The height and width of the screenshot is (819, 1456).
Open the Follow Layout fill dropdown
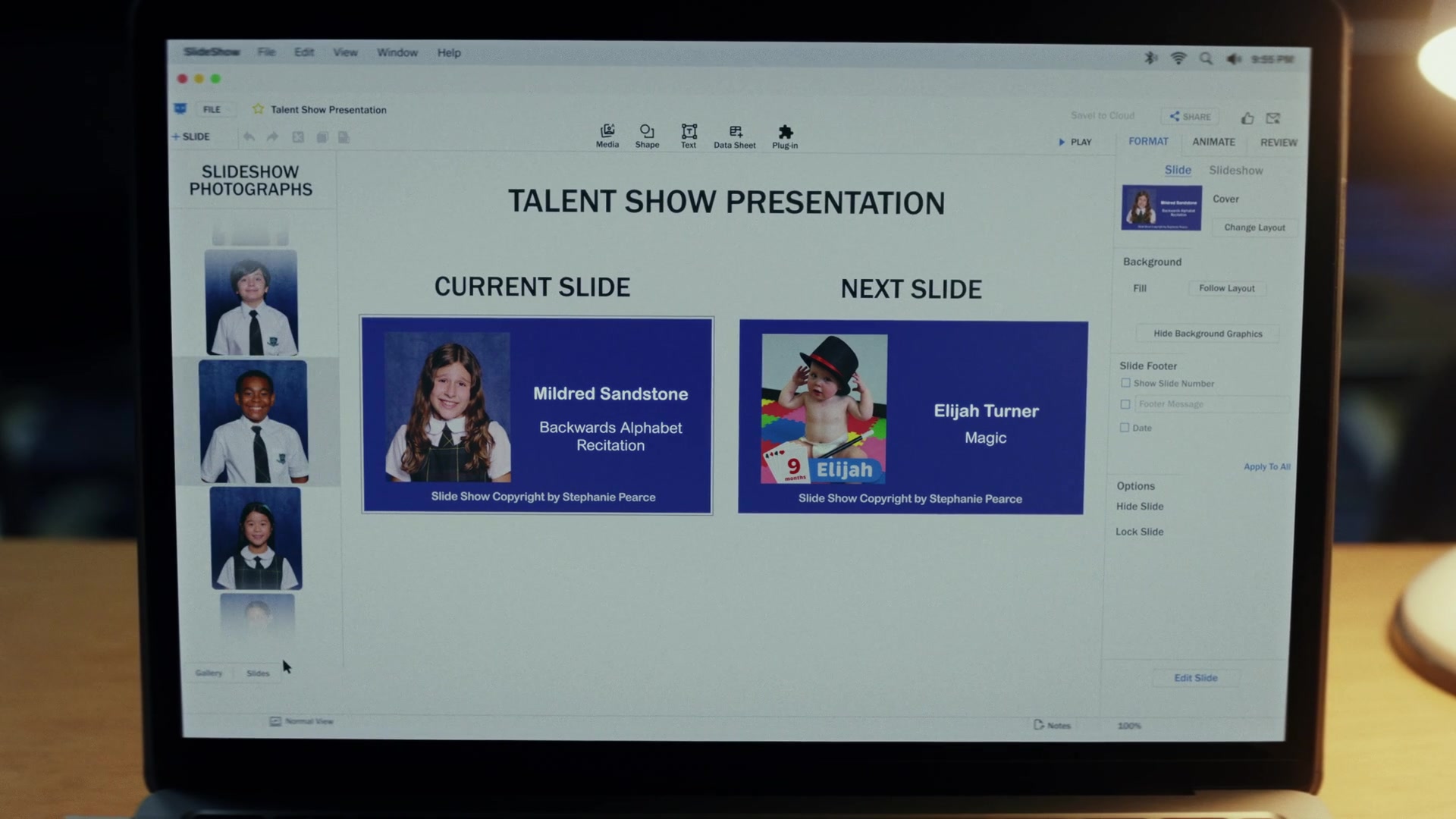[x=1227, y=288]
